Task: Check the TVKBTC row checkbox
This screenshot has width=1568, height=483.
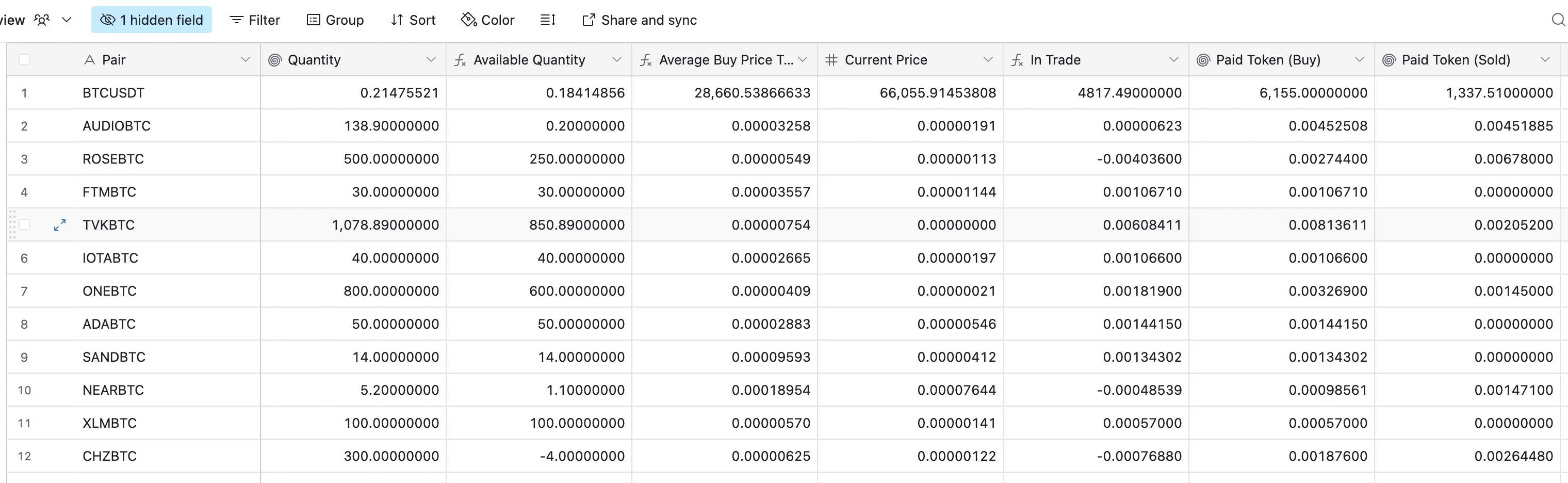Action: coord(24,225)
